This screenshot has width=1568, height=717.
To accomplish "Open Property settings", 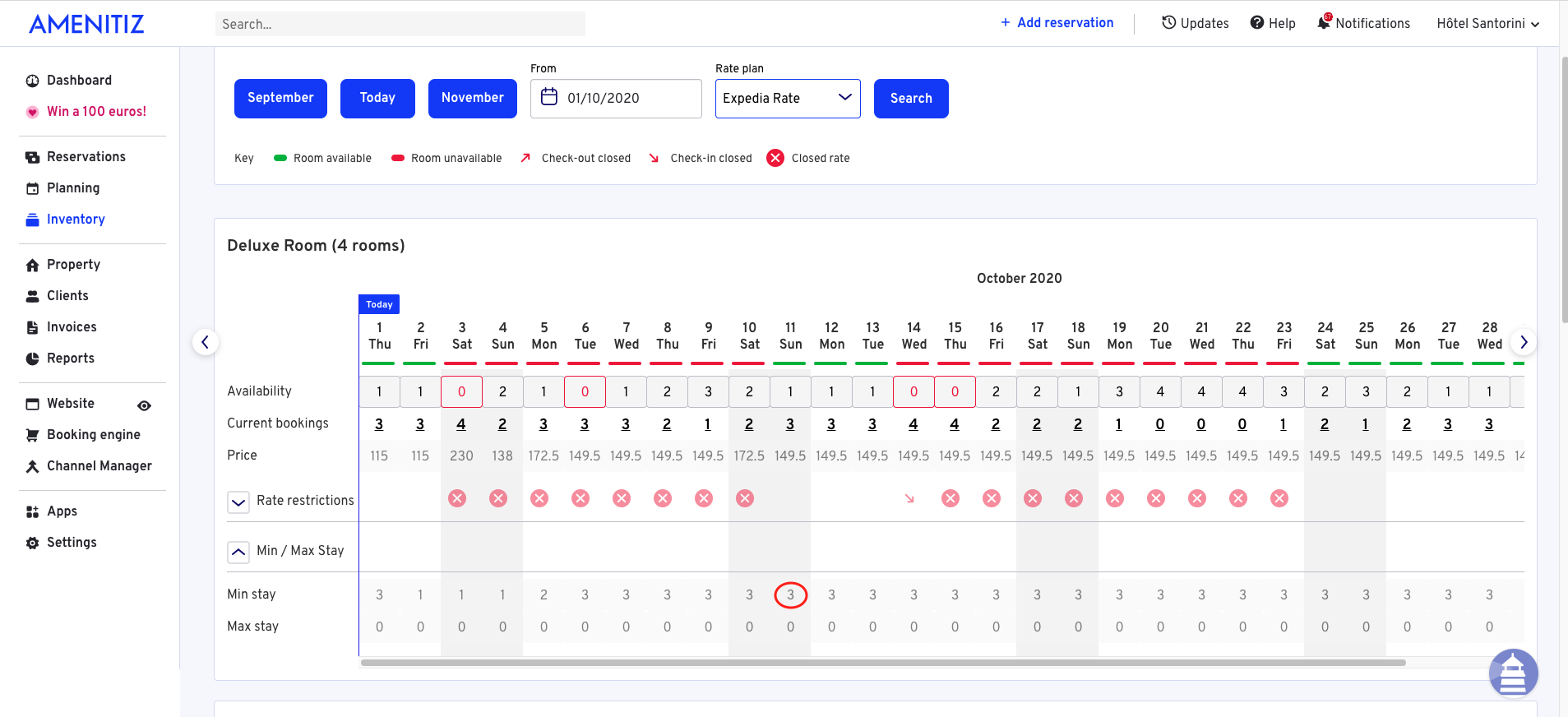I will [x=73, y=264].
